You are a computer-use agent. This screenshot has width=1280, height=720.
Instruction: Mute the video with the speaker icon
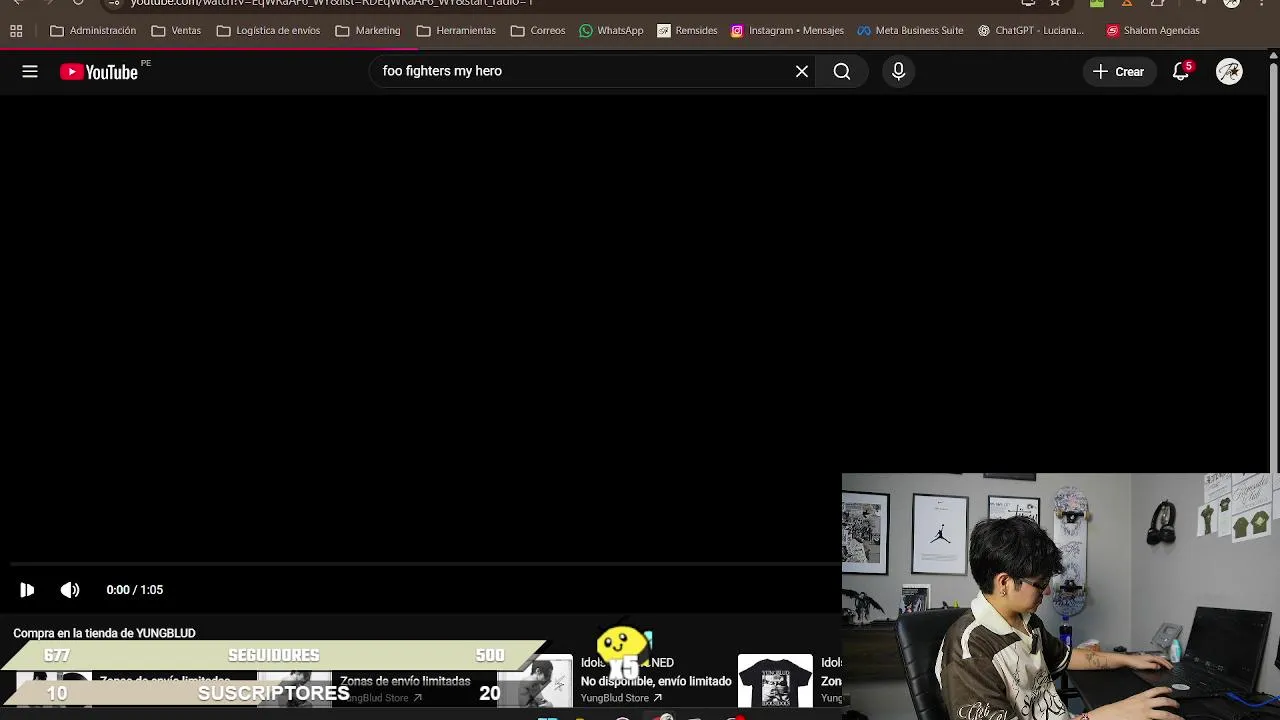(70, 590)
